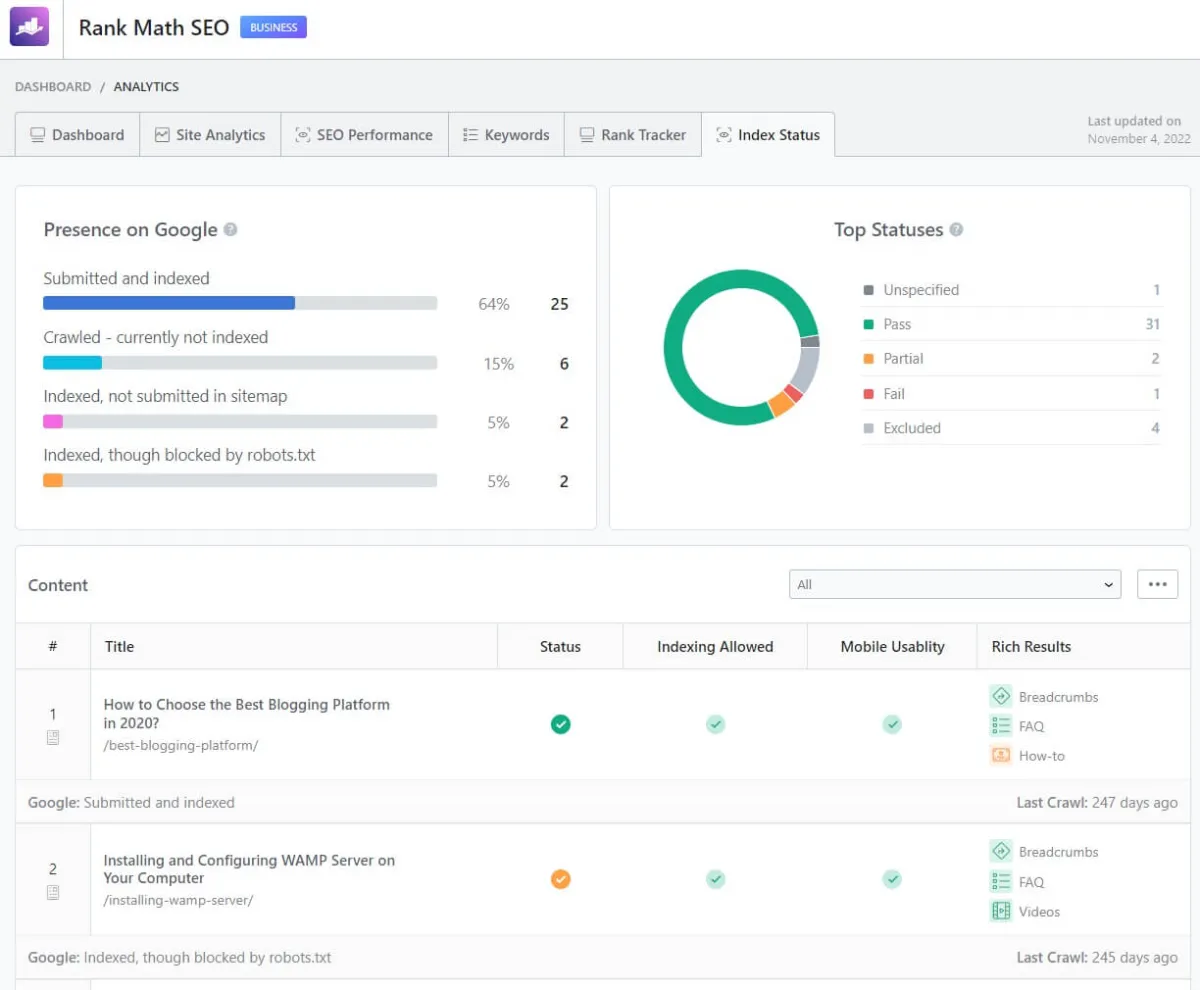Screen dimensions: 1200x990
Task: Go to the SEO Performance tab
Action: [x=364, y=135]
